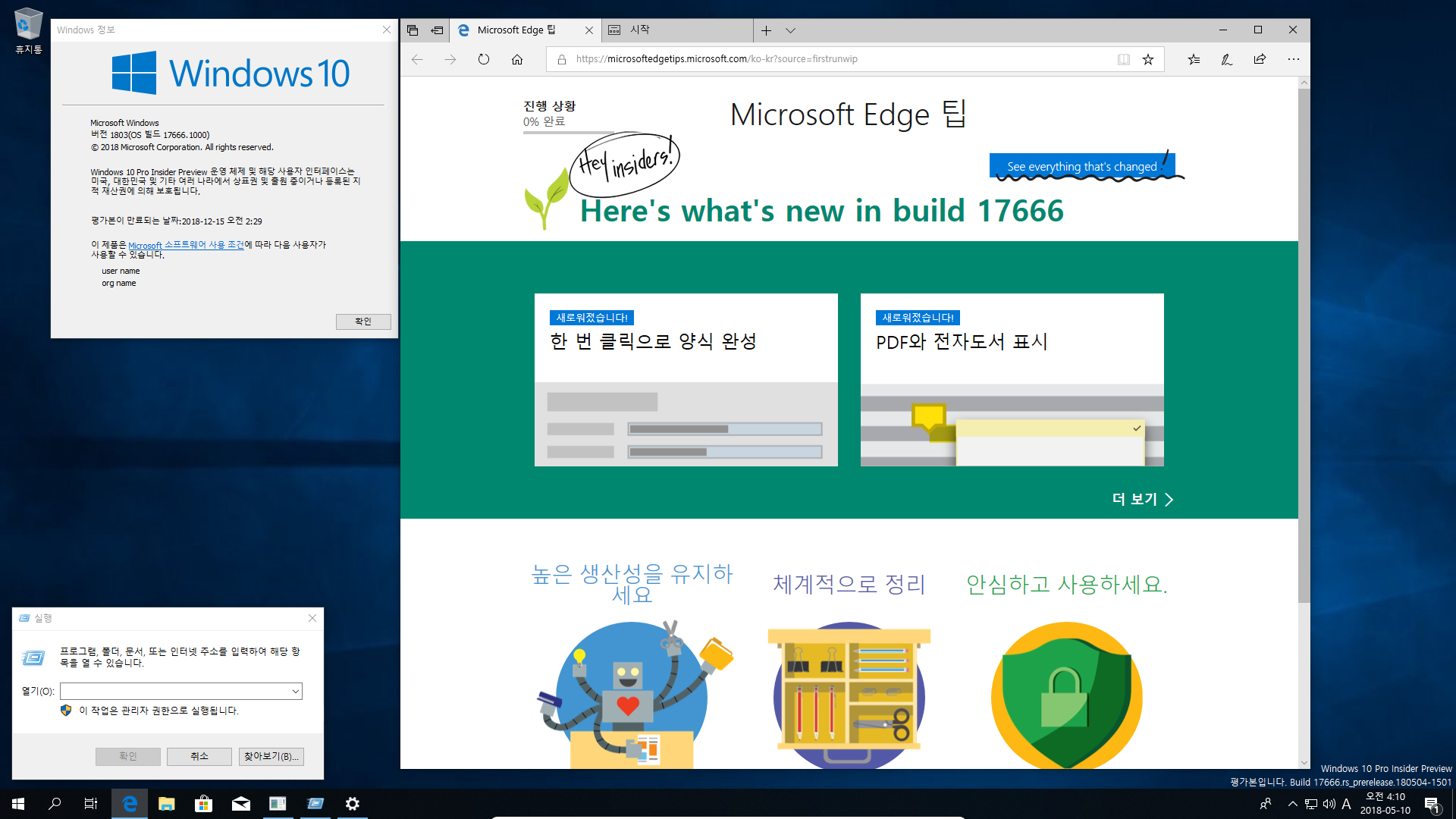Click Run dialog icon on taskbar
The image size is (1456, 819).
[315, 804]
